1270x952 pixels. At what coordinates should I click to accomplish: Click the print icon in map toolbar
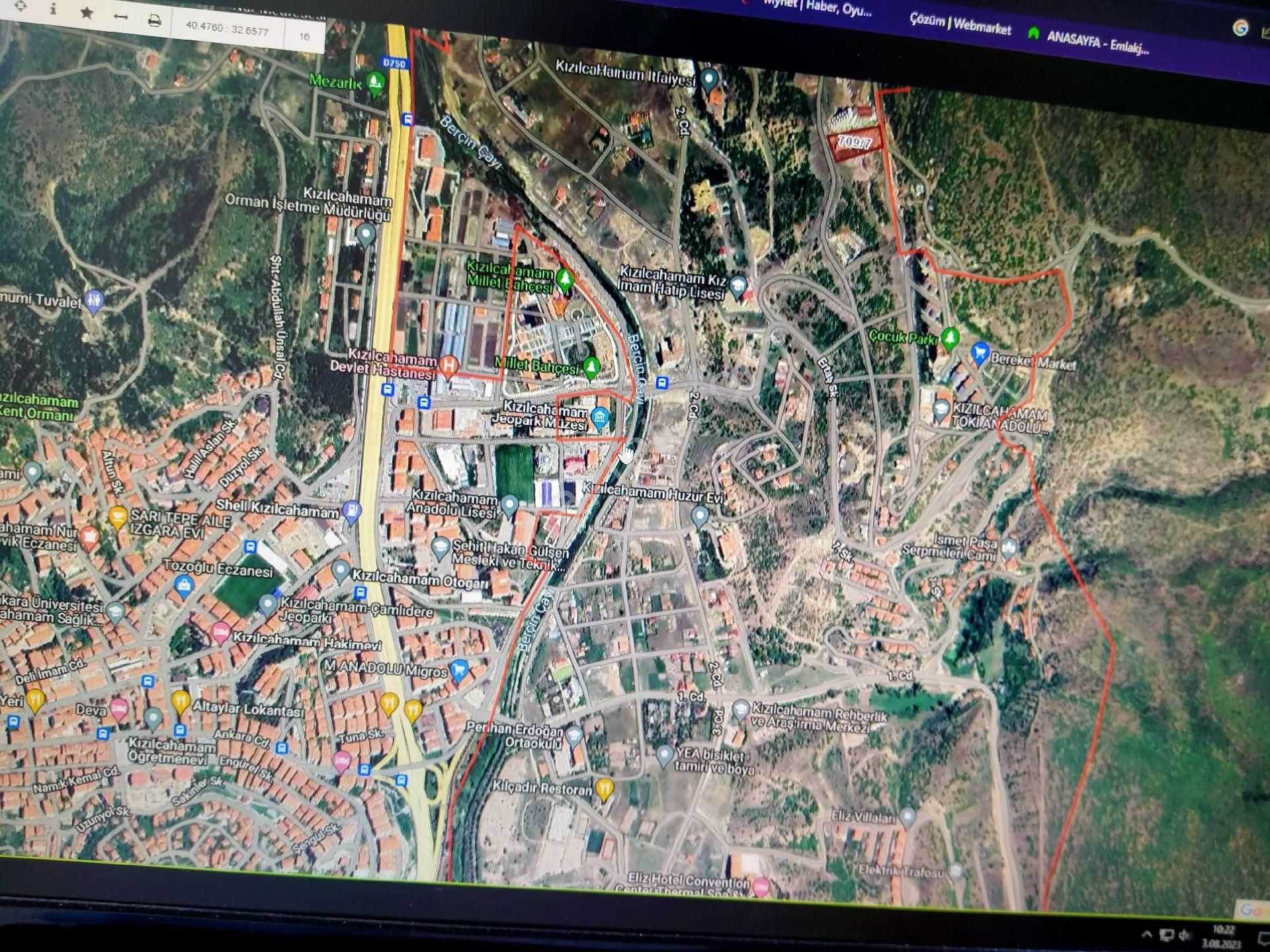click(154, 21)
